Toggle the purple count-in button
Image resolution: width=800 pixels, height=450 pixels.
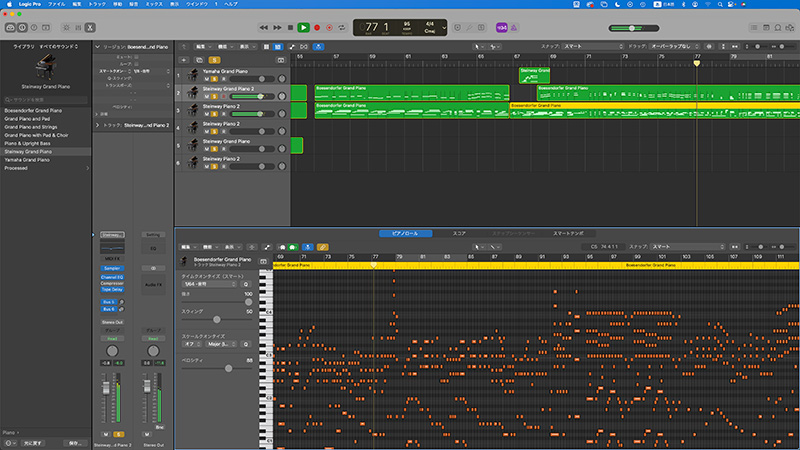click(502, 28)
